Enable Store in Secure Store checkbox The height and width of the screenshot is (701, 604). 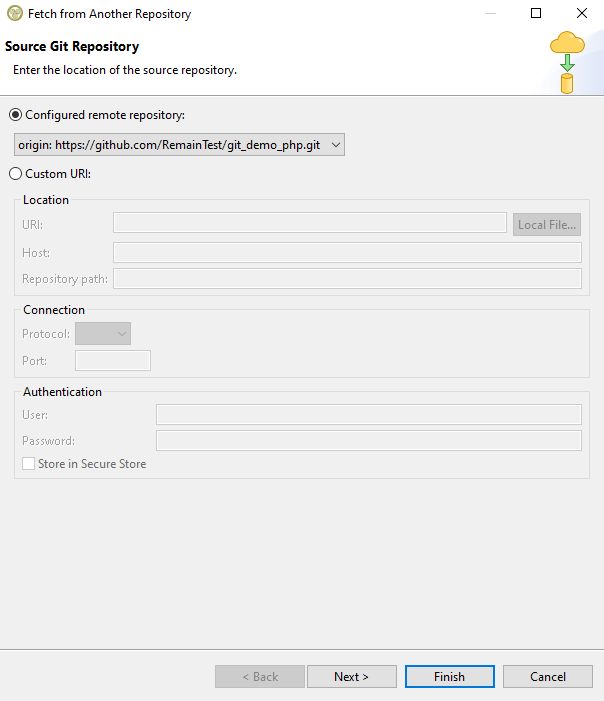click(29, 464)
